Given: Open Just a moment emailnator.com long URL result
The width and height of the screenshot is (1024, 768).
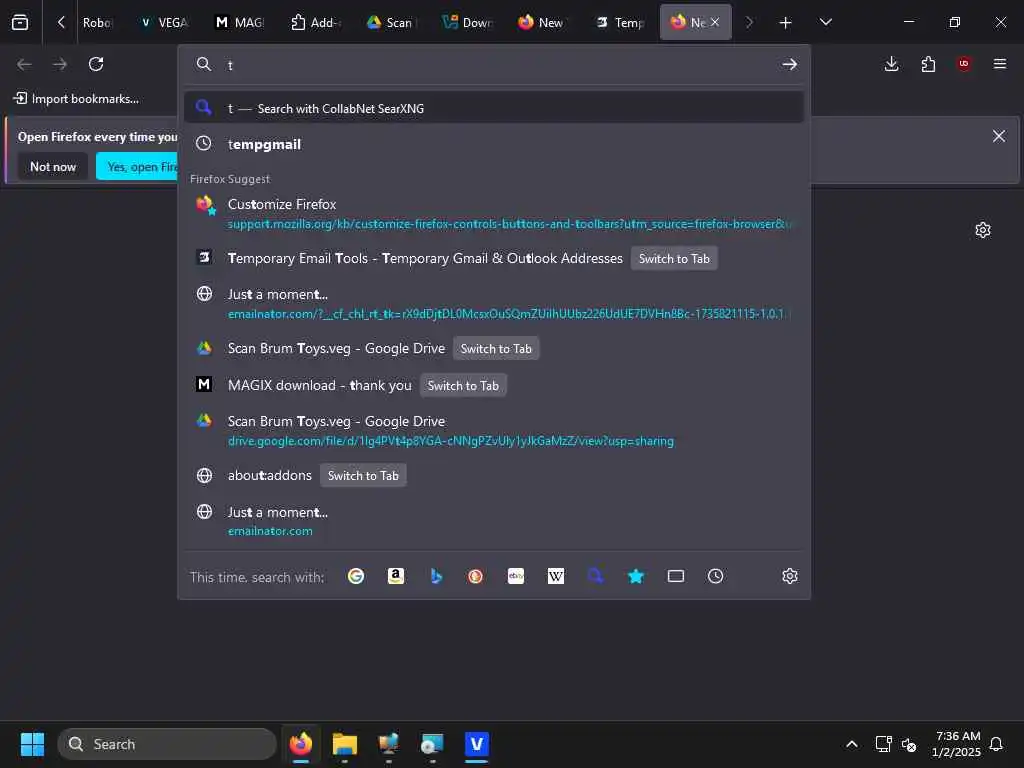Looking at the screenshot, I should pos(494,304).
